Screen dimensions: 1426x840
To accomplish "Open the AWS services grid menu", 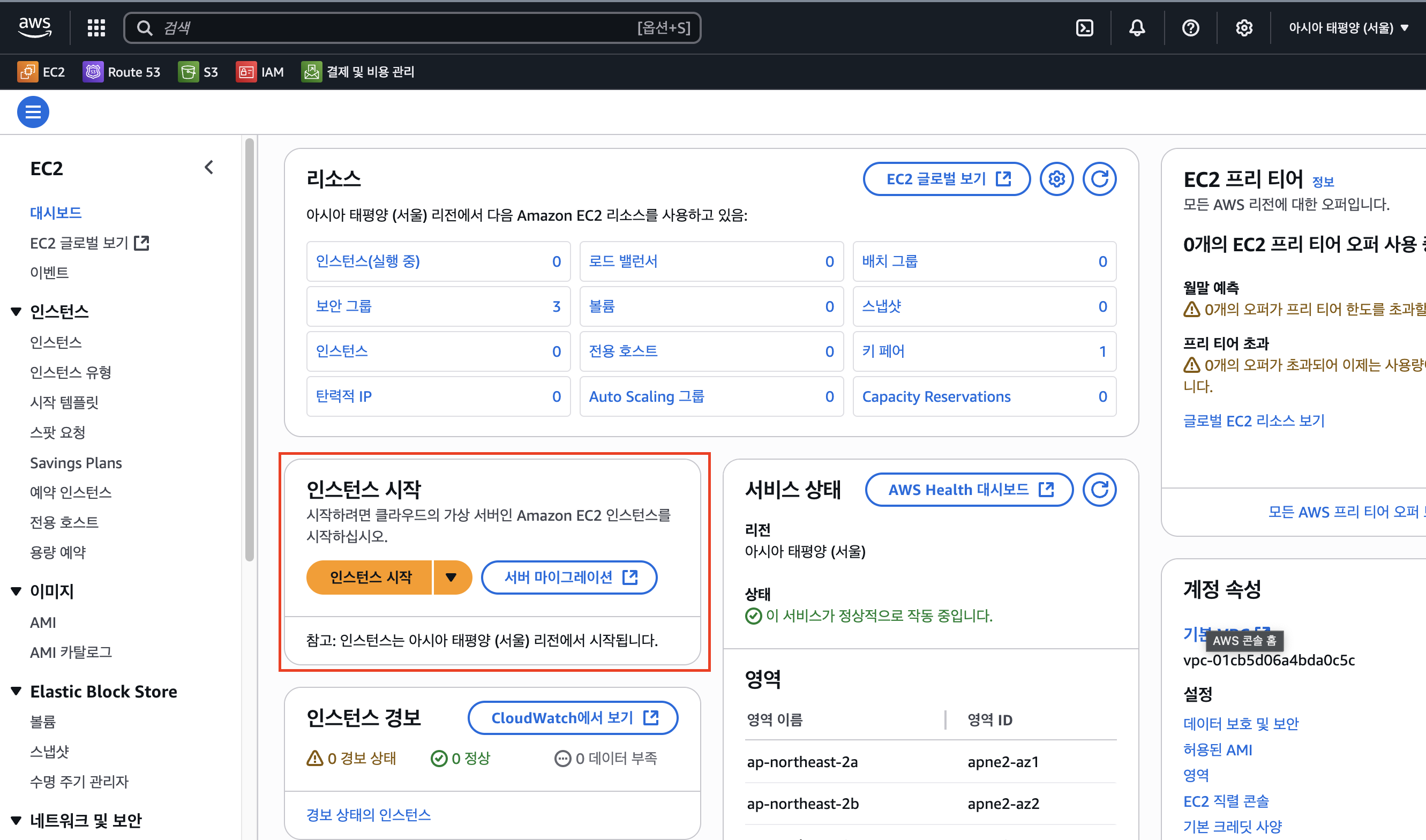I will click(96, 28).
